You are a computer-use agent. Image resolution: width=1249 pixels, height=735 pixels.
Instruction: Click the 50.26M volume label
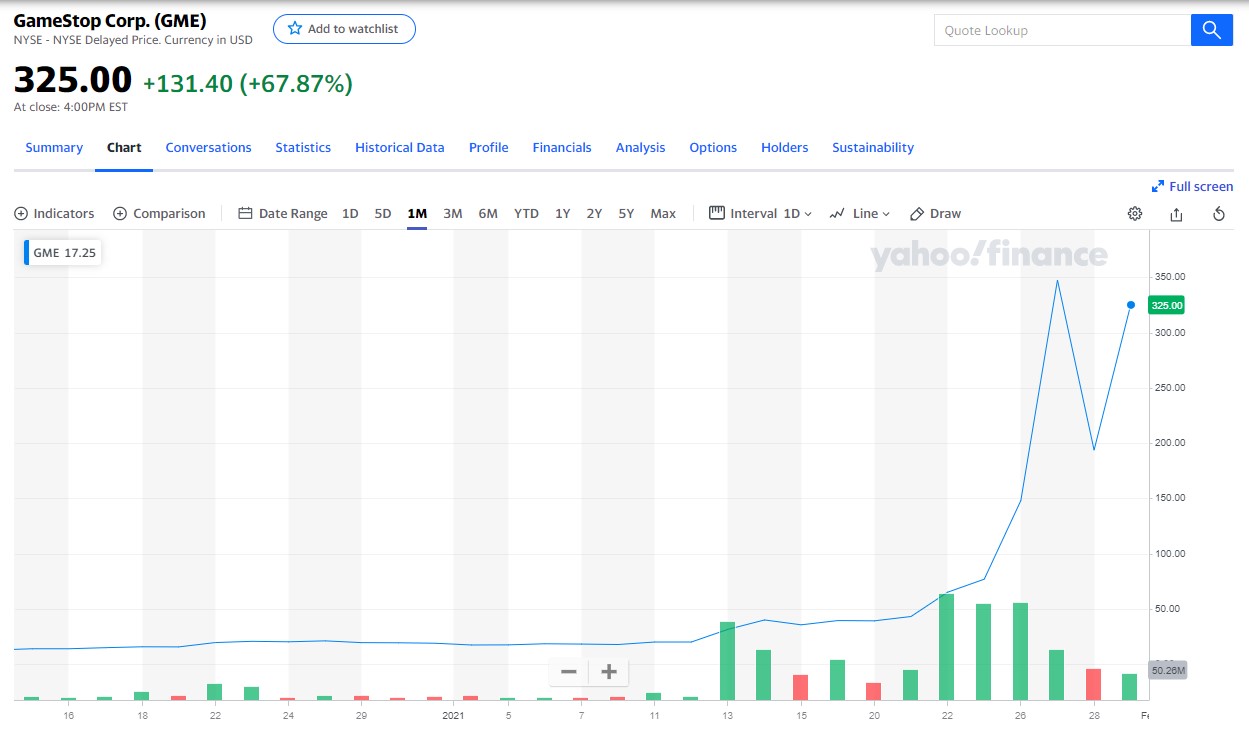point(1167,670)
